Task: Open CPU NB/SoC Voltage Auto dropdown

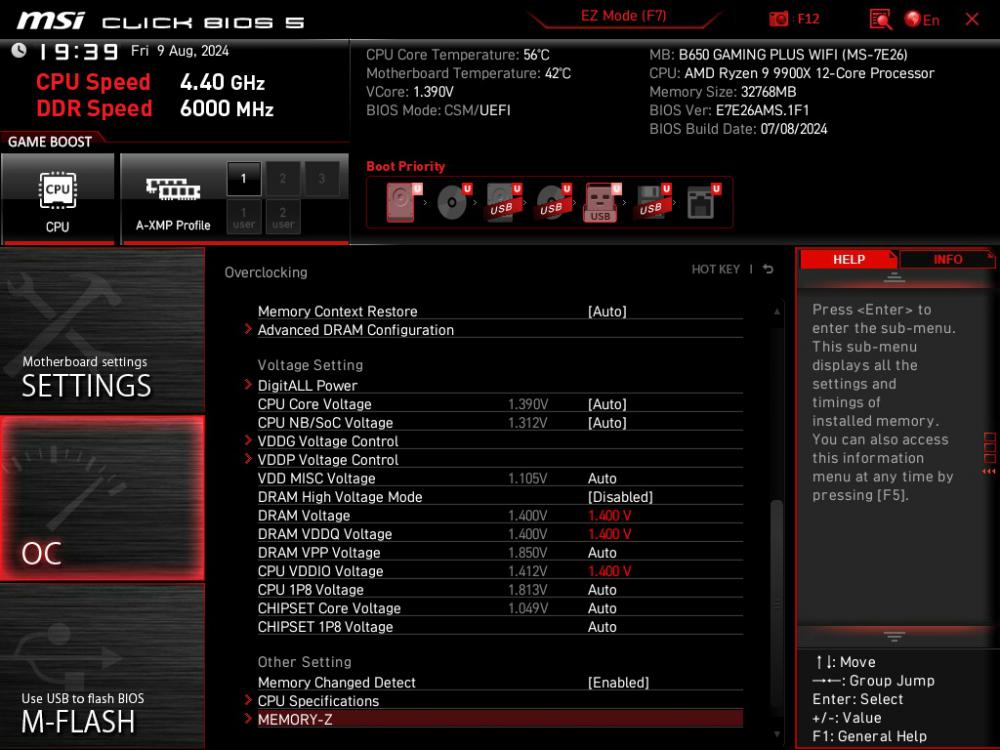Action: (x=607, y=422)
